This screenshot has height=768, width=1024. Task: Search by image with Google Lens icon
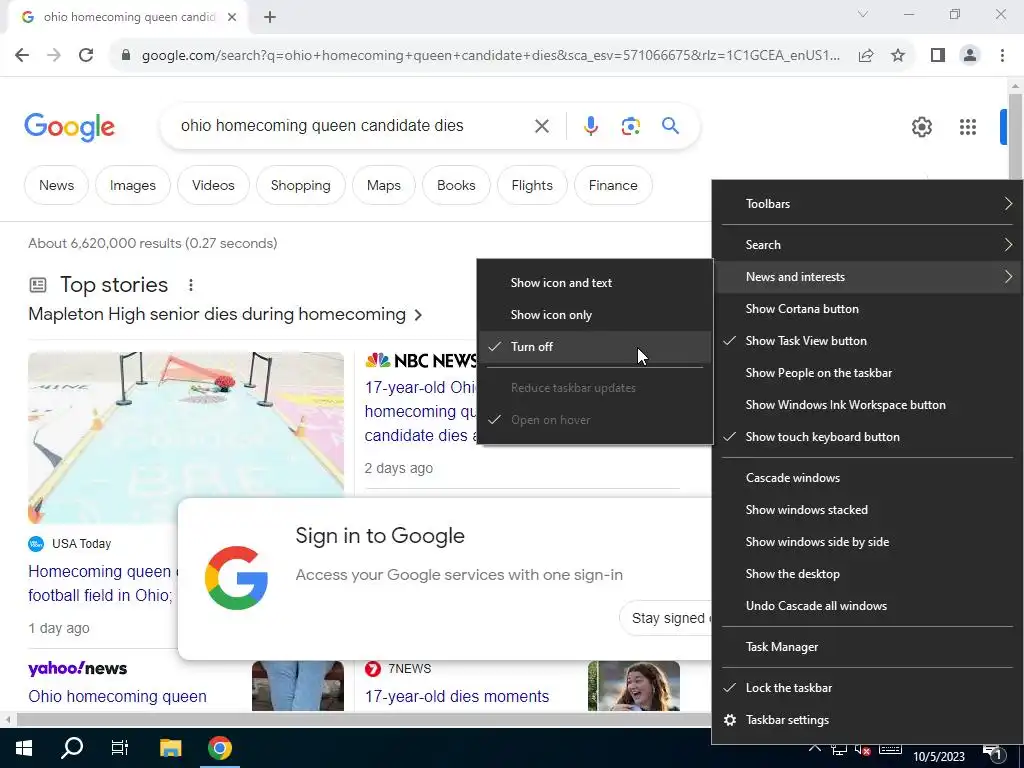630,126
